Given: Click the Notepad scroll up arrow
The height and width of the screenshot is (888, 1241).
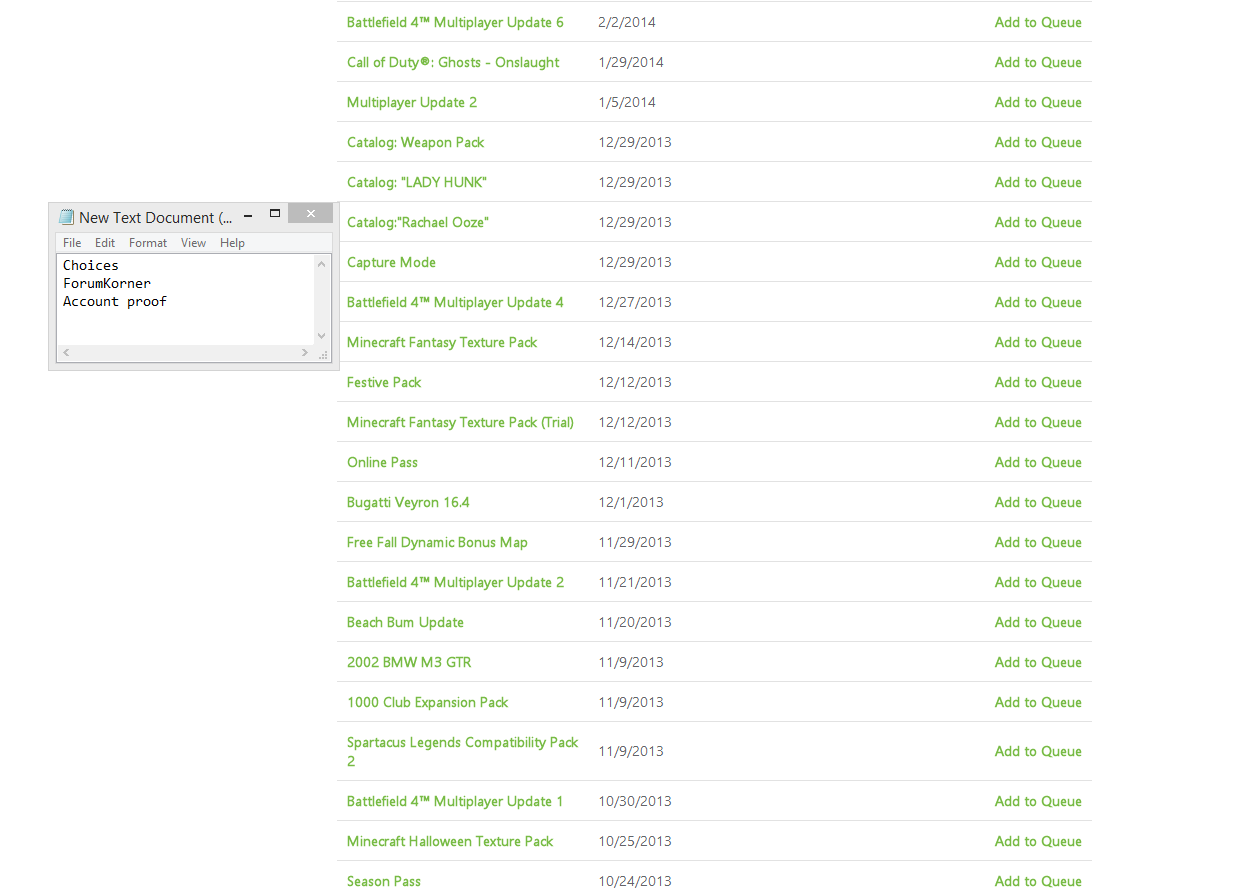Looking at the screenshot, I should (x=321, y=264).
